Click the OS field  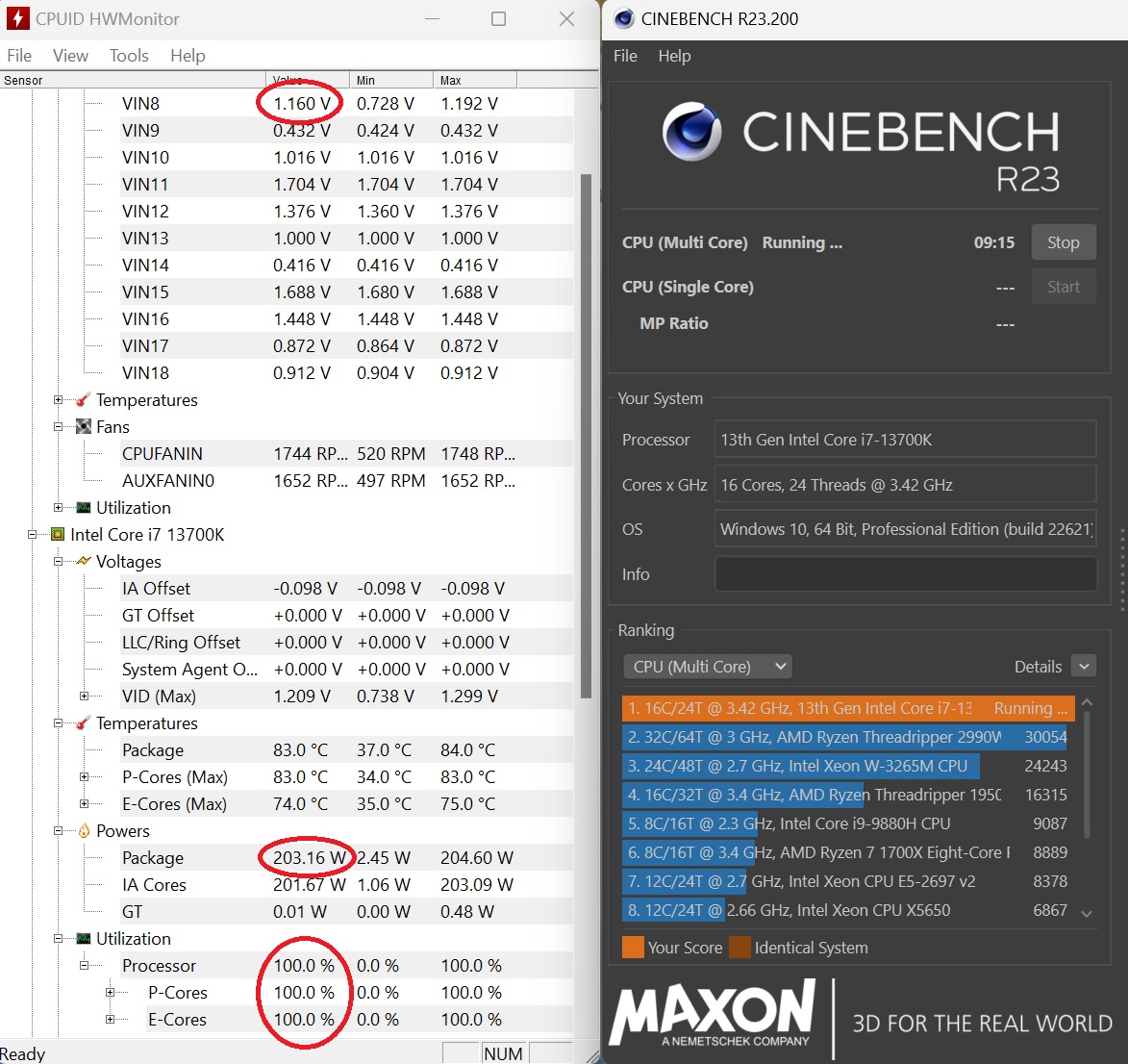pyautogui.click(x=906, y=529)
